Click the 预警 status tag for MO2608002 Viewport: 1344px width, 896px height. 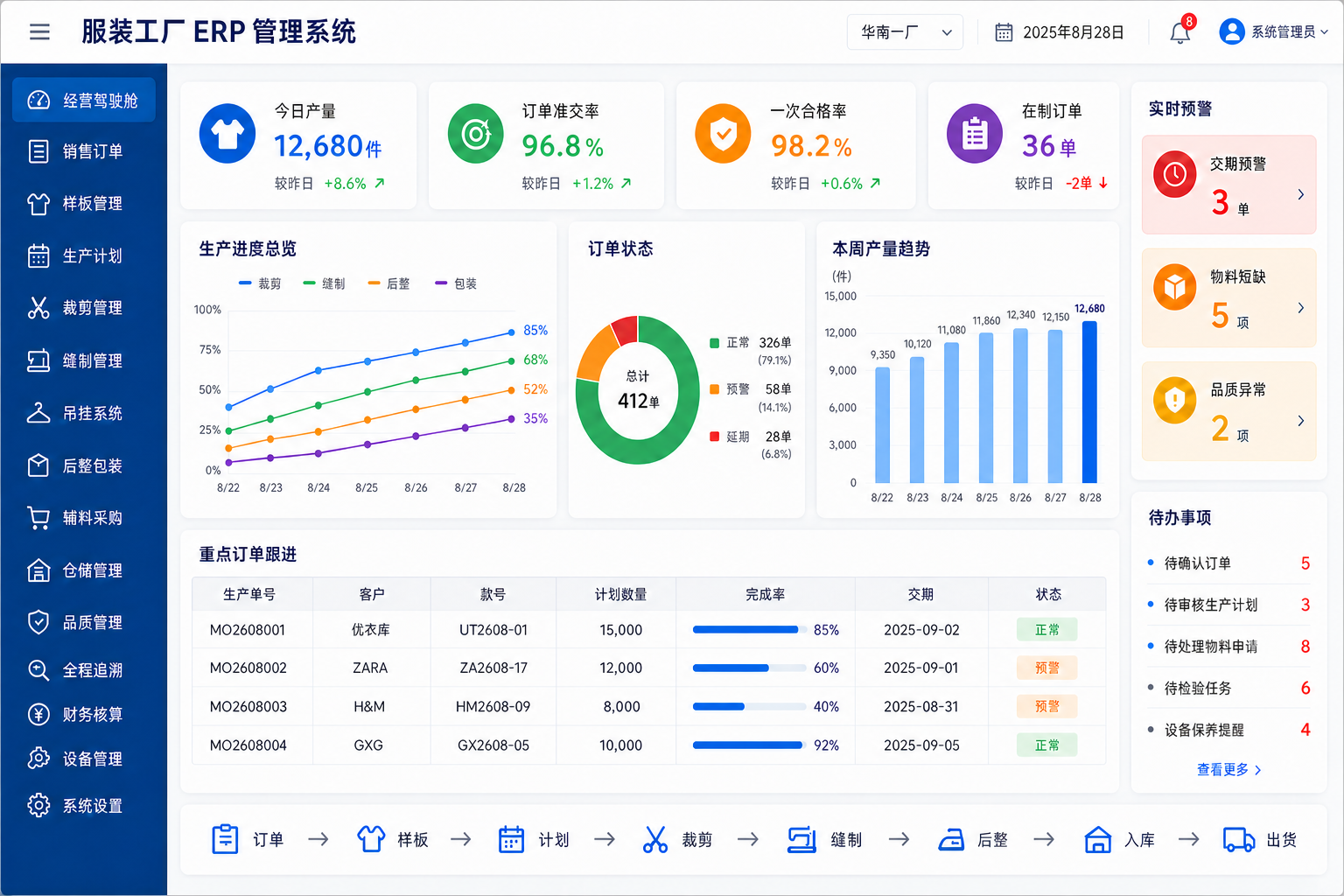[1047, 668]
